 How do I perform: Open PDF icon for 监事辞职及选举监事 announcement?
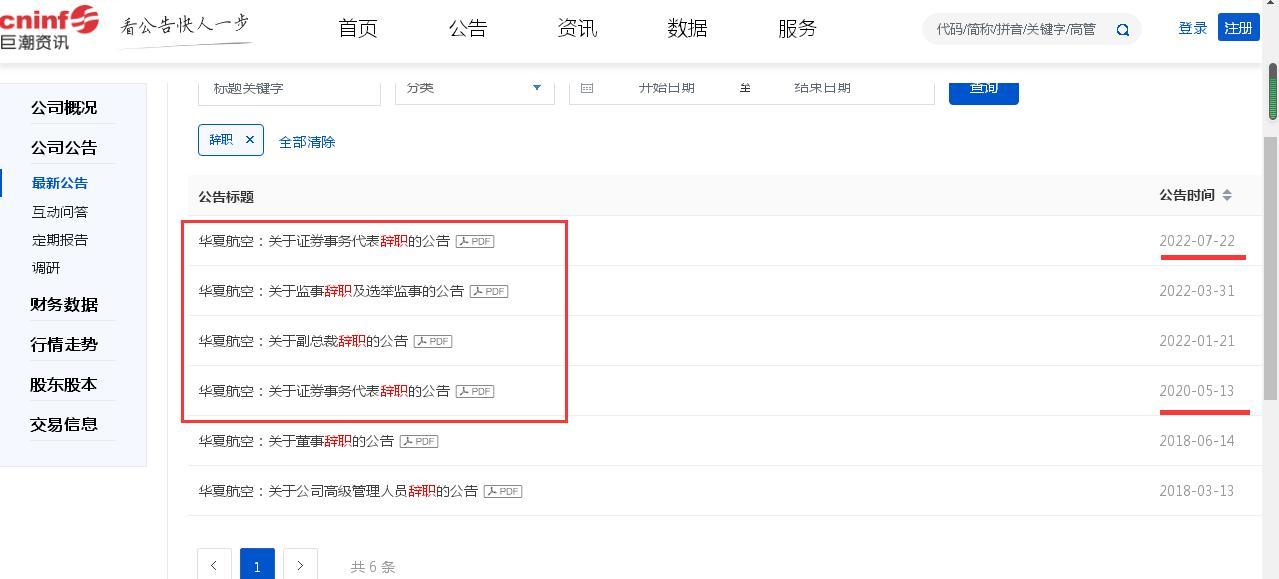tap(489, 291)
